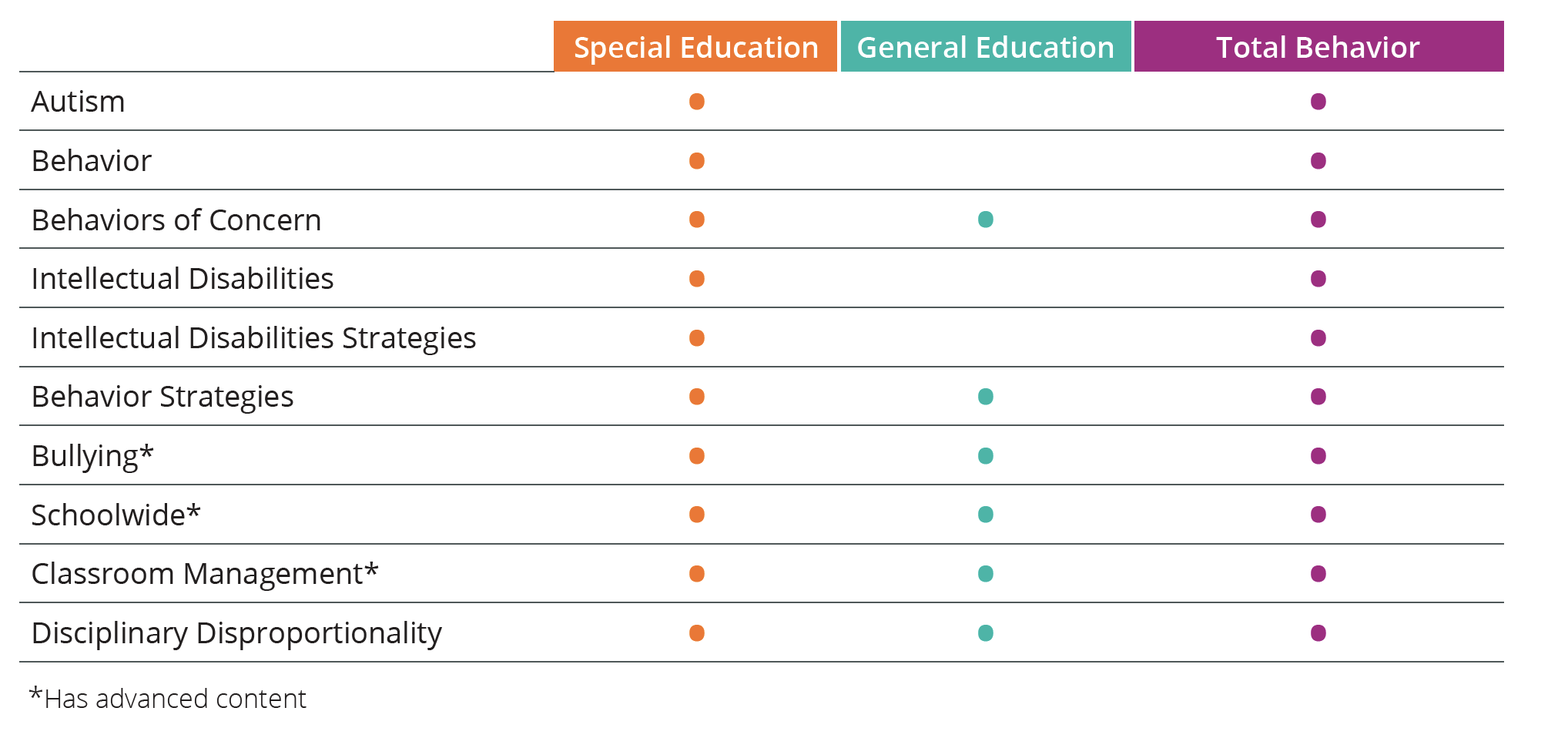Viewport: 1568px width, 738px height.
Task: Click the teal dot in Behavior Strategies row
Action: click(x=986, y=397)
